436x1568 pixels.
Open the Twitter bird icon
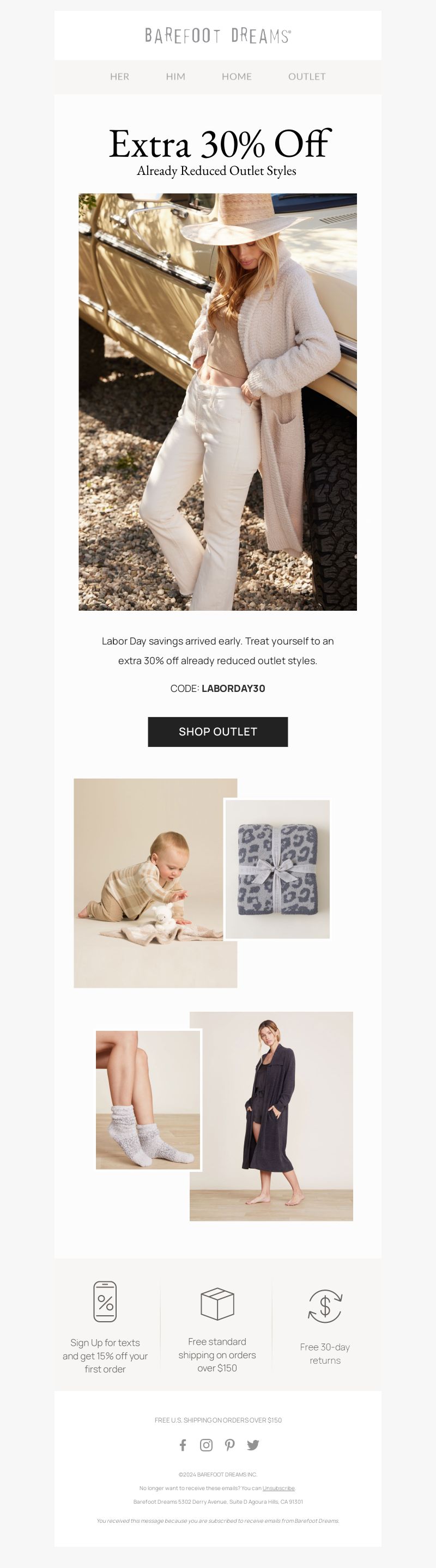point(253,1444)
